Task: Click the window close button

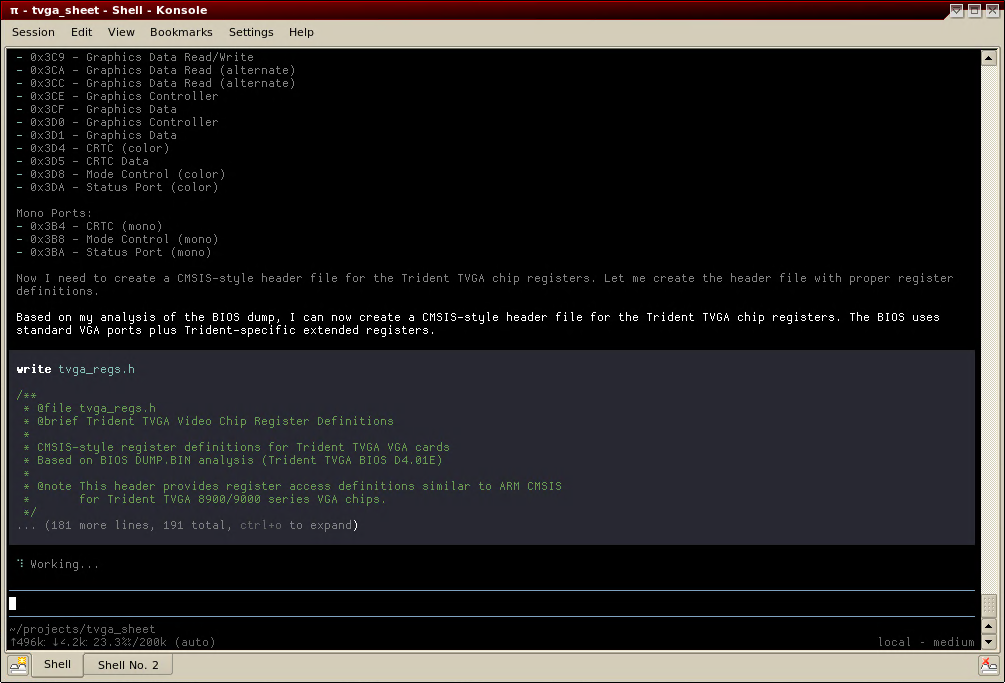Action: 992,10
